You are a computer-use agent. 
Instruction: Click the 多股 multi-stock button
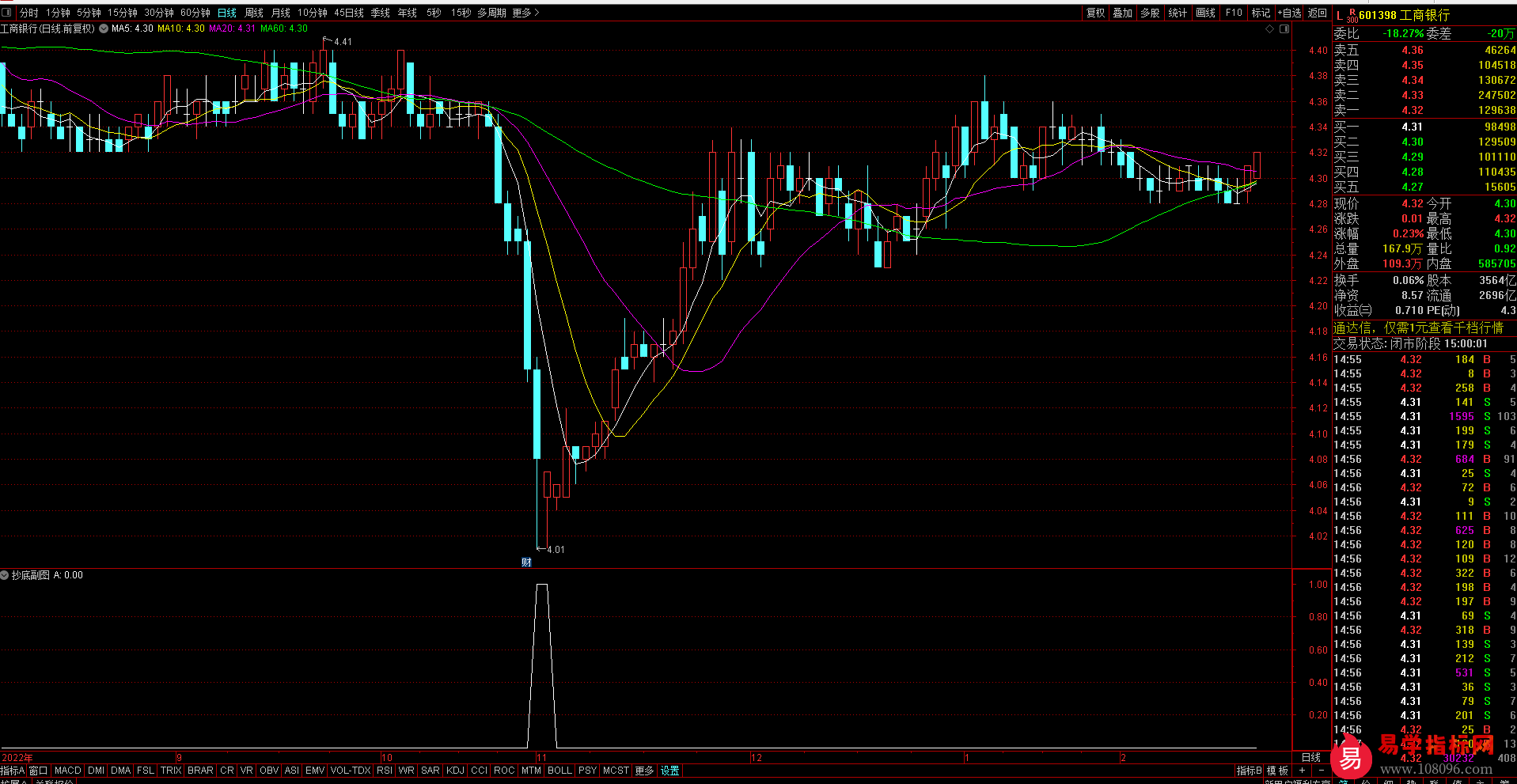point(1150,13)
